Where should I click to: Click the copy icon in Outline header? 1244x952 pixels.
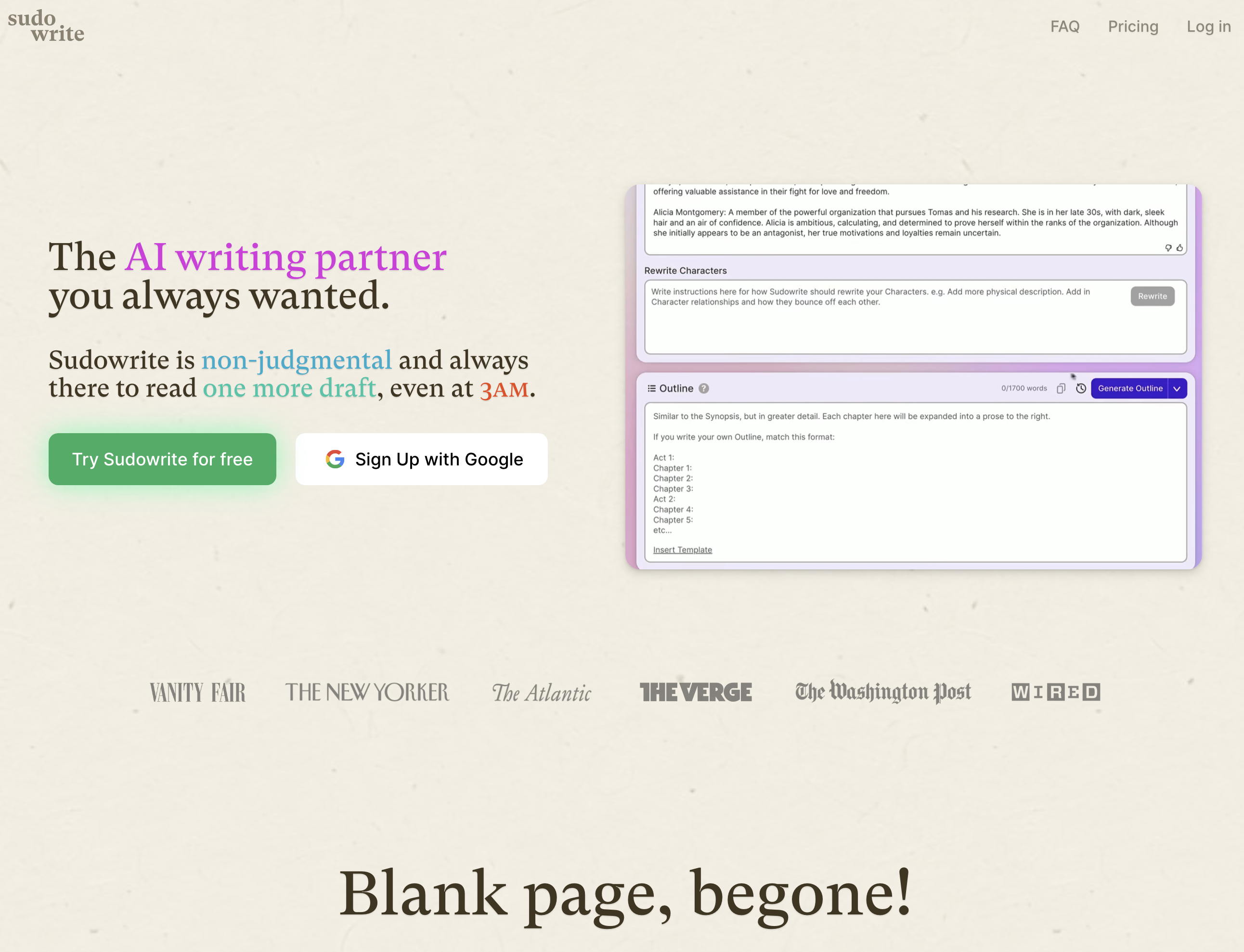(x=1061, y=389)
